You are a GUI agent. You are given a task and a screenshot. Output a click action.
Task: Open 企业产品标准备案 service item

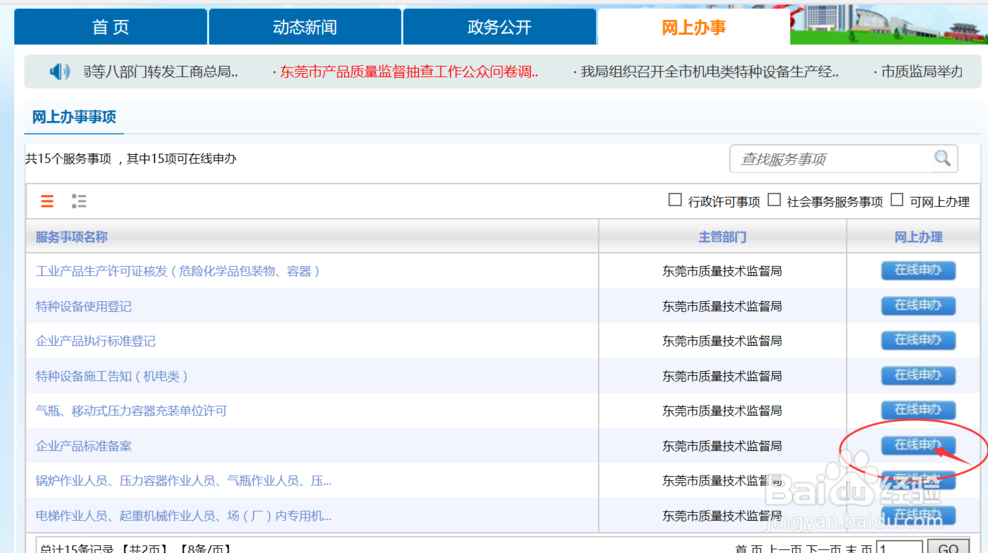click(x=84, y=447)
